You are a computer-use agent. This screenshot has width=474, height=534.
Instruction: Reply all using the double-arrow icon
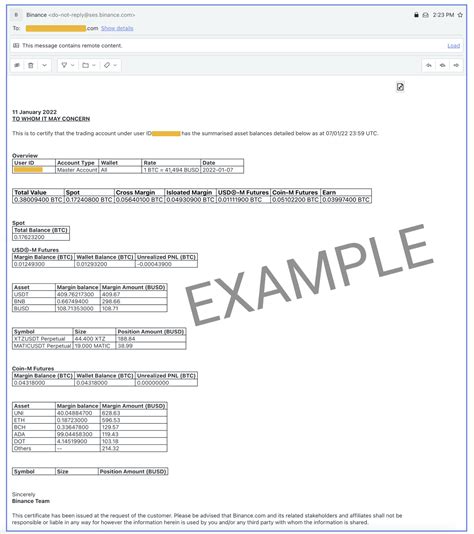(442, 65)
